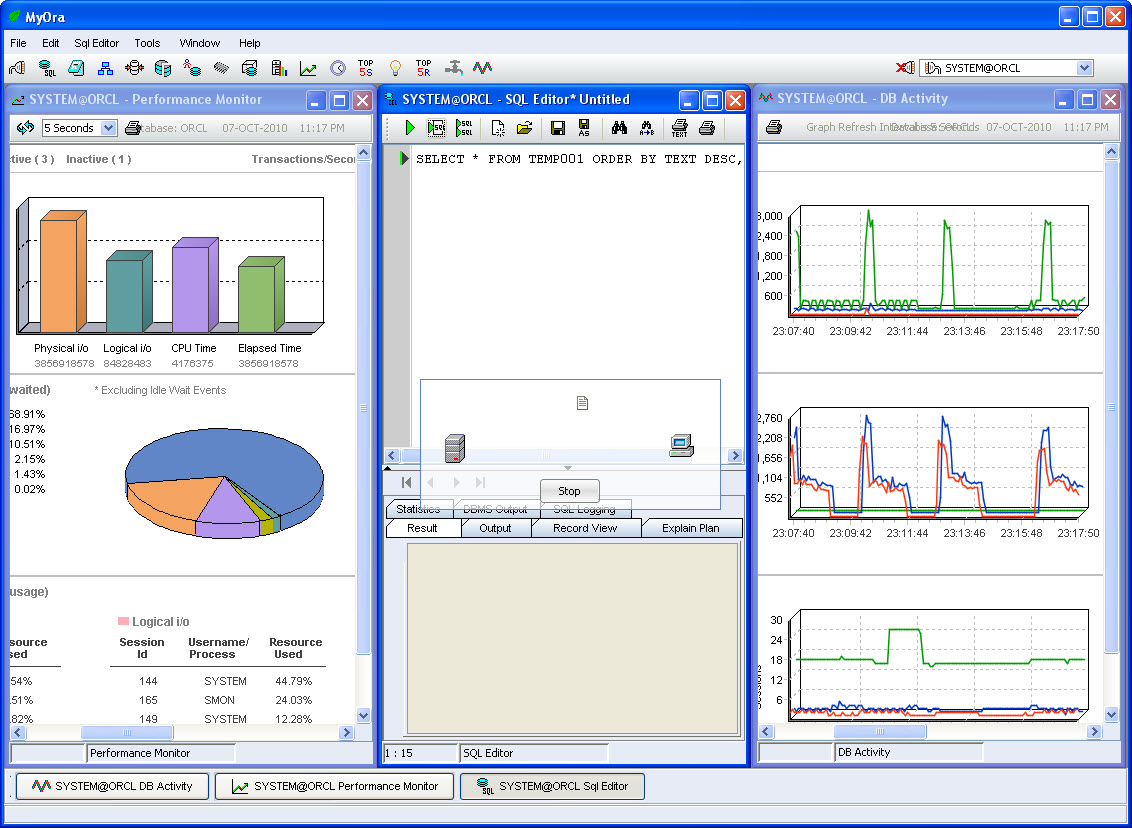
Task: Switch to the Output tab
Action: [495, 528]
